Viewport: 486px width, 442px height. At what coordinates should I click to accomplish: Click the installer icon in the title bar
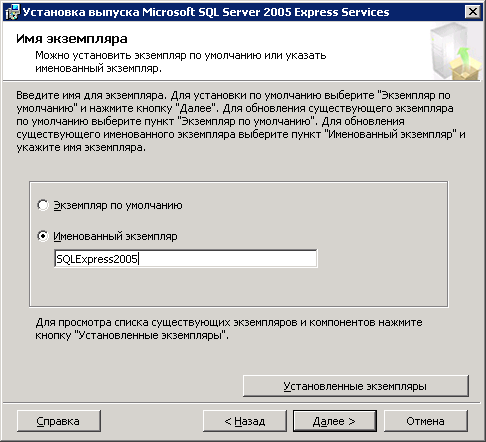click(12, 12)
